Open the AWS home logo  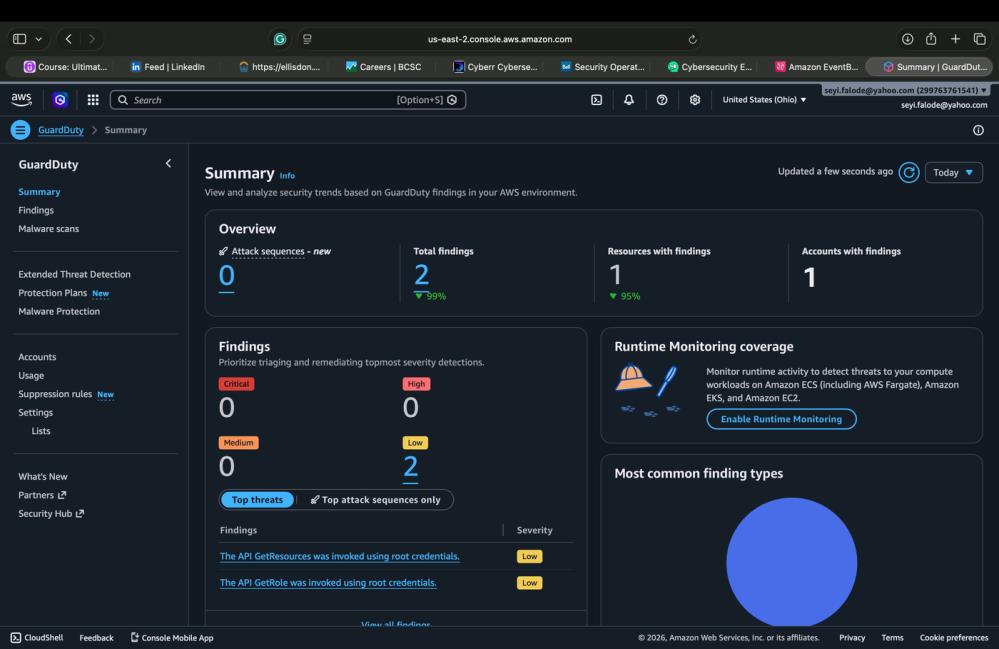[x=21, y=99]
